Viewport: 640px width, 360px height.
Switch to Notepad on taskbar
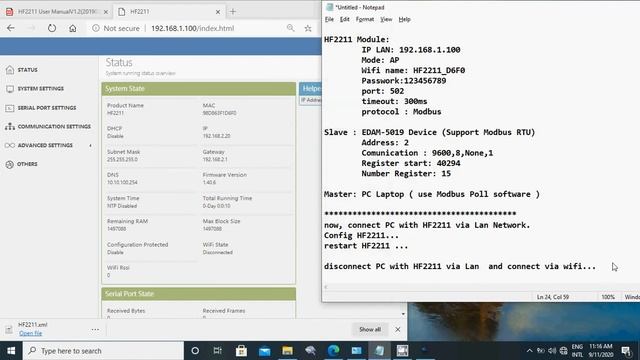[x=379, y=351]
